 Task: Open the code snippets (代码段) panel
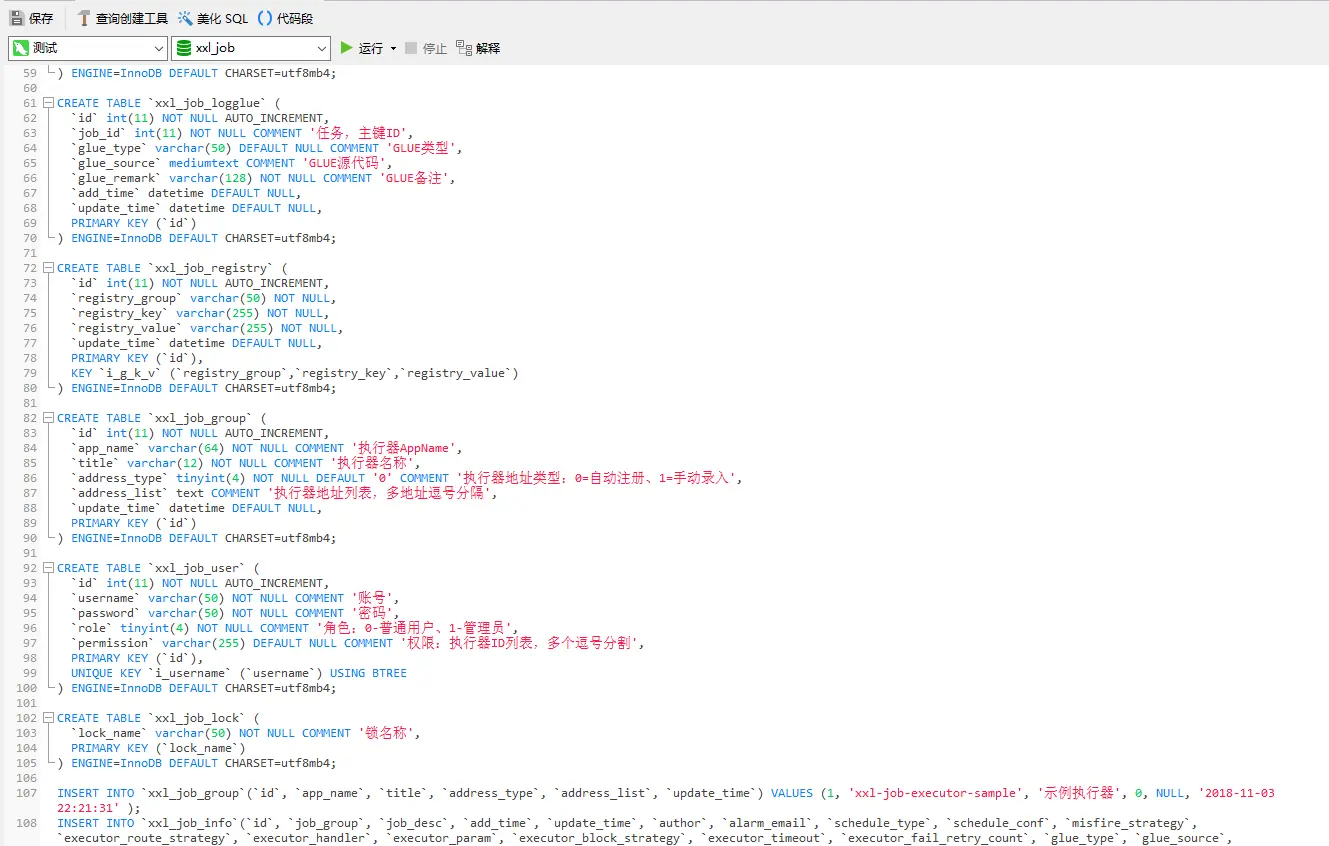(285, 18)
